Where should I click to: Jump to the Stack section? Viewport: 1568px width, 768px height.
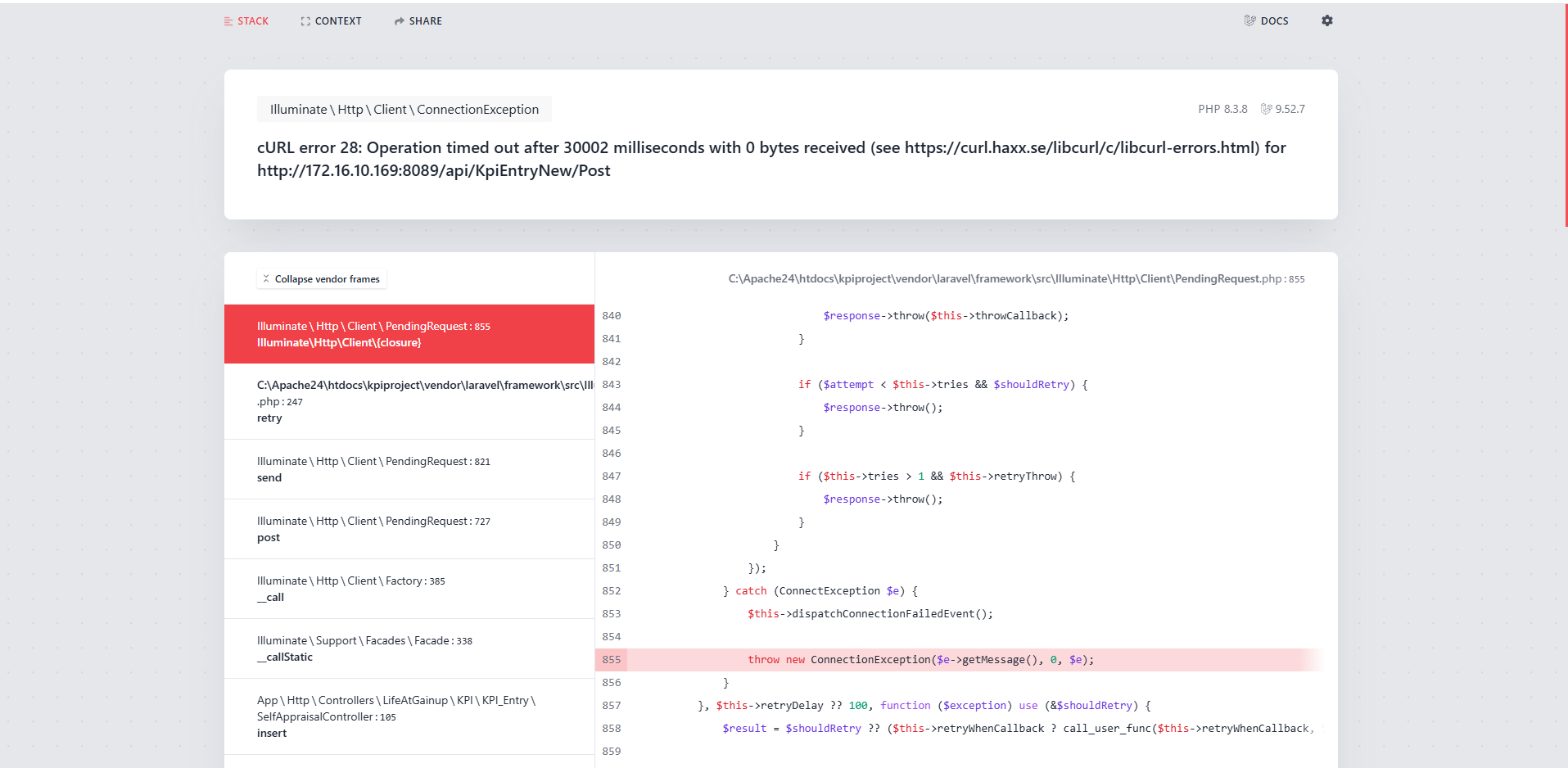pos(246,20)
